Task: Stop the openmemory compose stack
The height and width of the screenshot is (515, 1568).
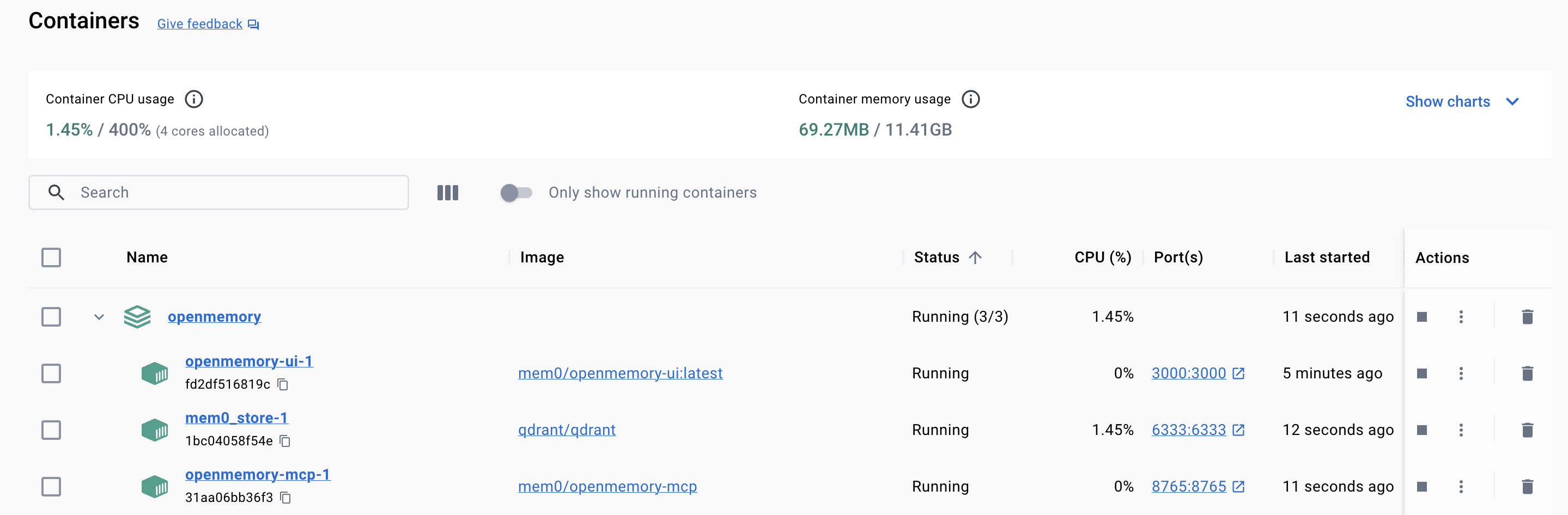Action: coord(1422,317)
